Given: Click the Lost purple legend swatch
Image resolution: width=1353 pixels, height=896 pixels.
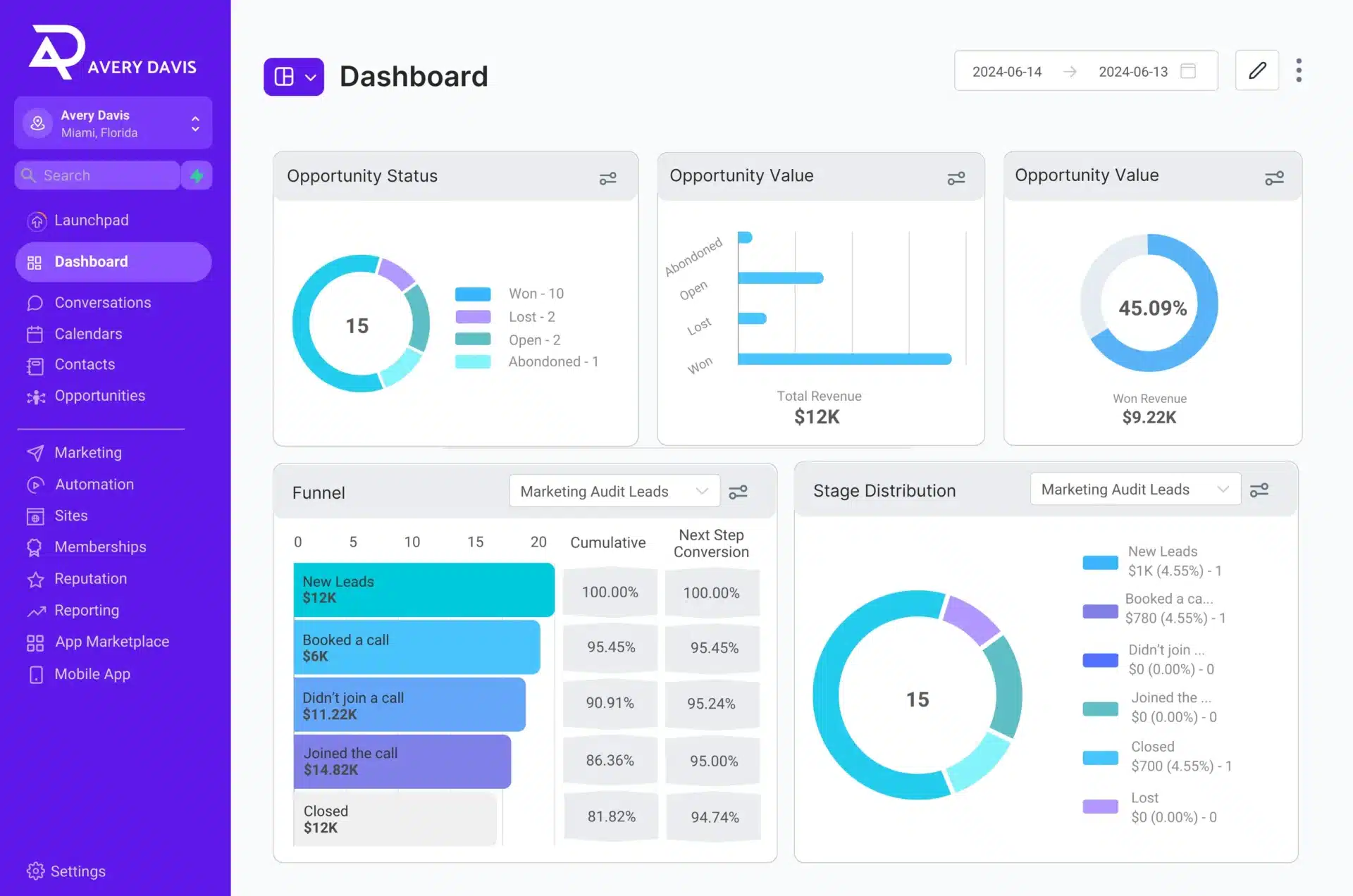Looking at the screenshot, I should click(x=473, y=317).
